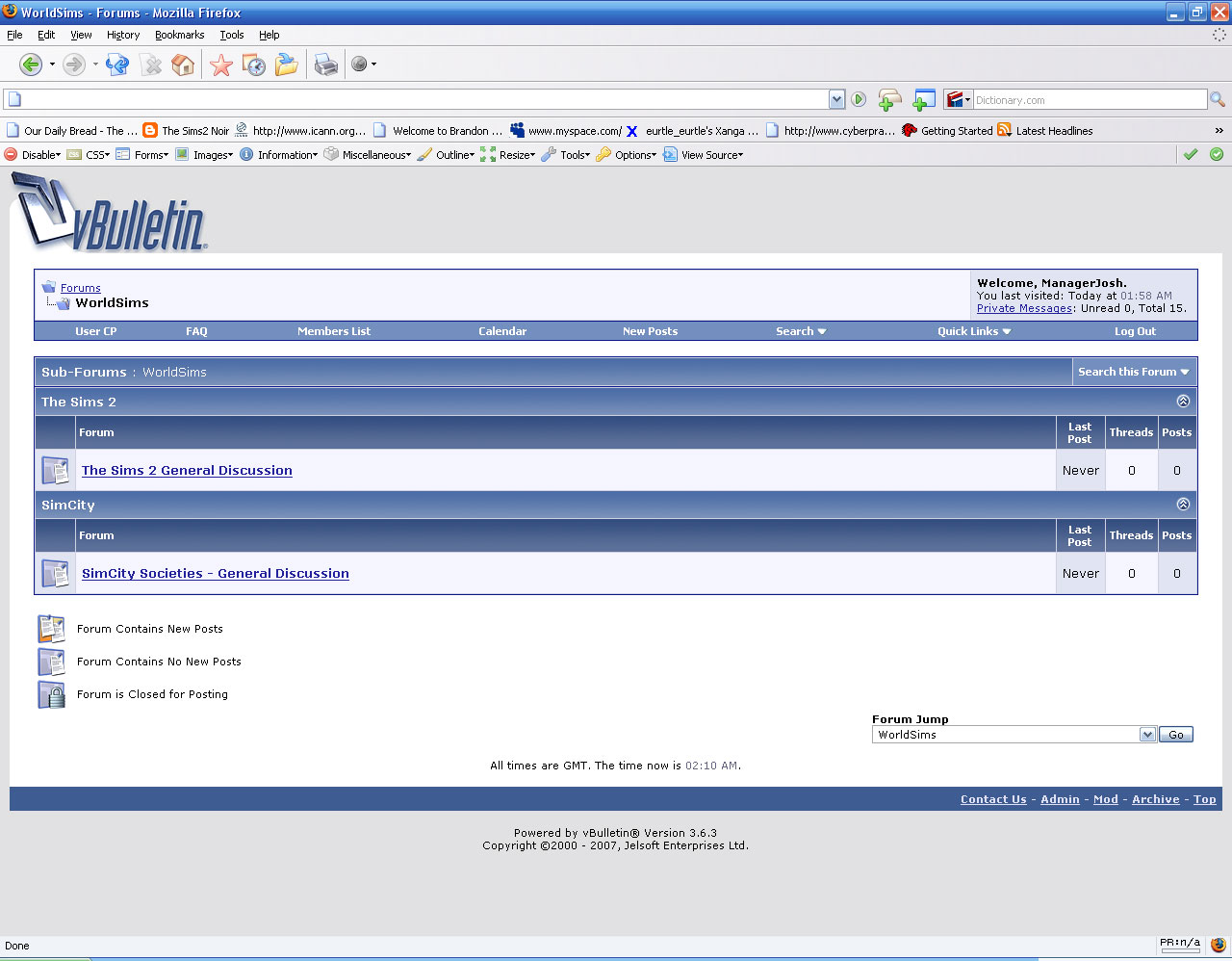Image resolution: width=1232 pixels, height=961 pixels.
Task: Open the Tools menu in menu bar
Action: point(232,35)
